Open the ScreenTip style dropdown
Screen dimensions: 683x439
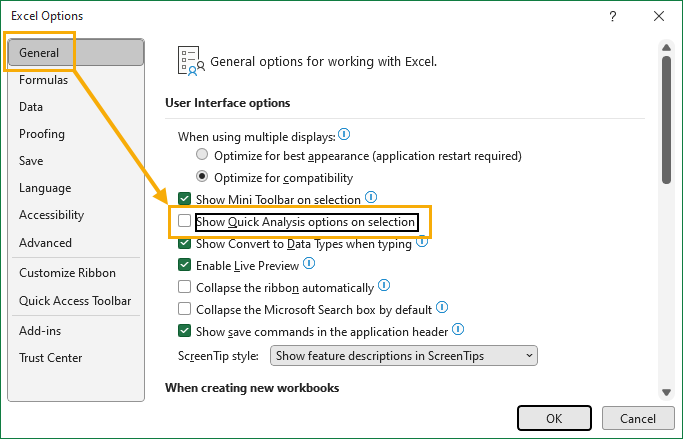403,356
